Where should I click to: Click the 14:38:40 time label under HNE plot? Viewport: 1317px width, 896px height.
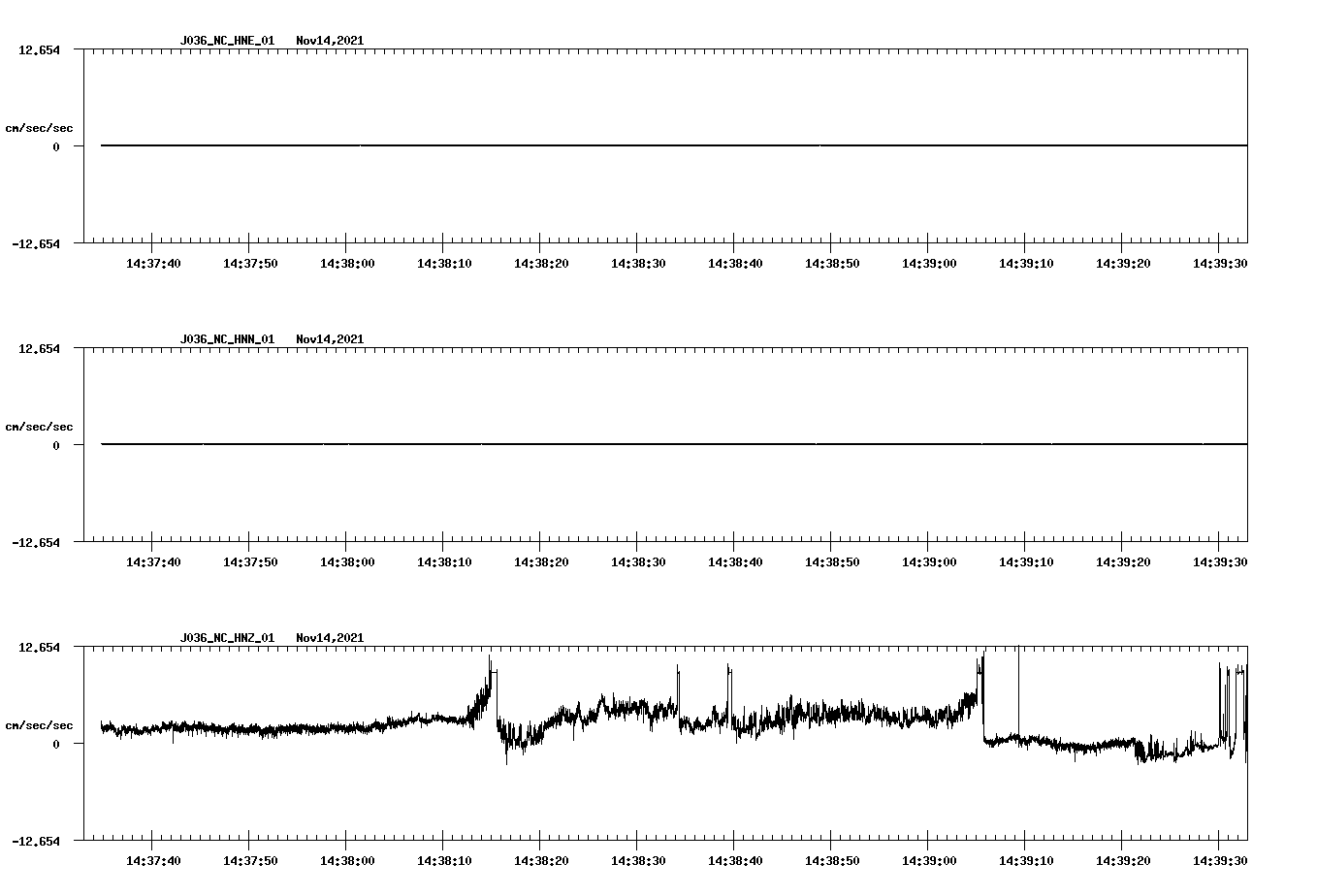(735, 264)
